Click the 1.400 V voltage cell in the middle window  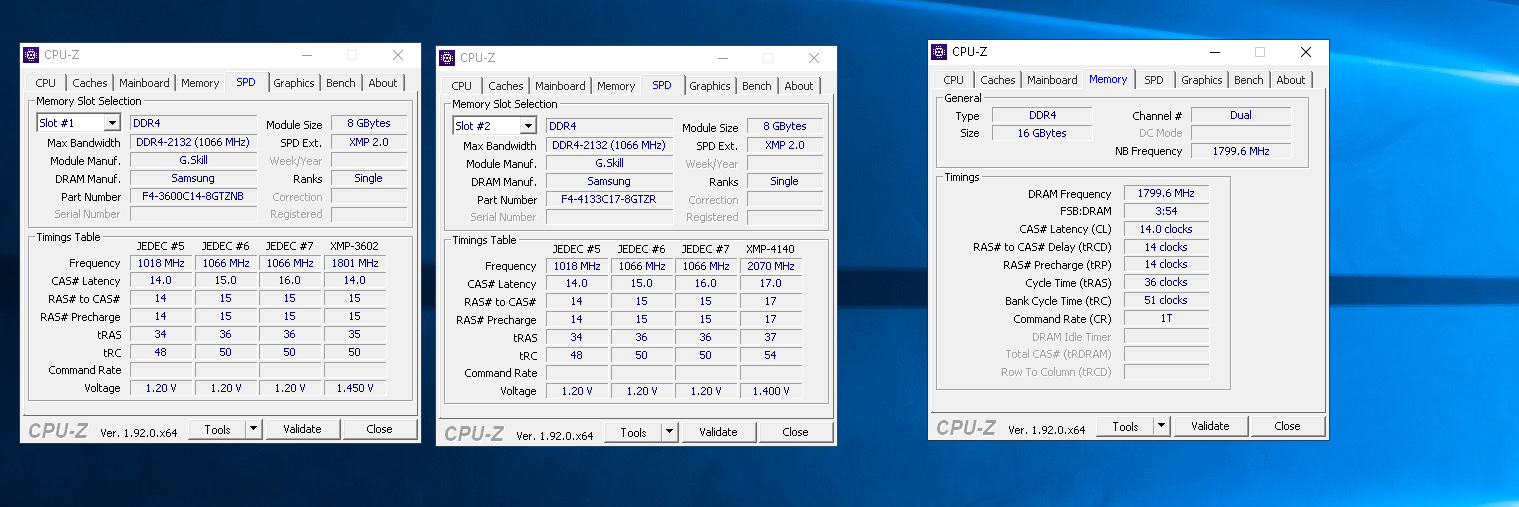(x=770, y=391)
